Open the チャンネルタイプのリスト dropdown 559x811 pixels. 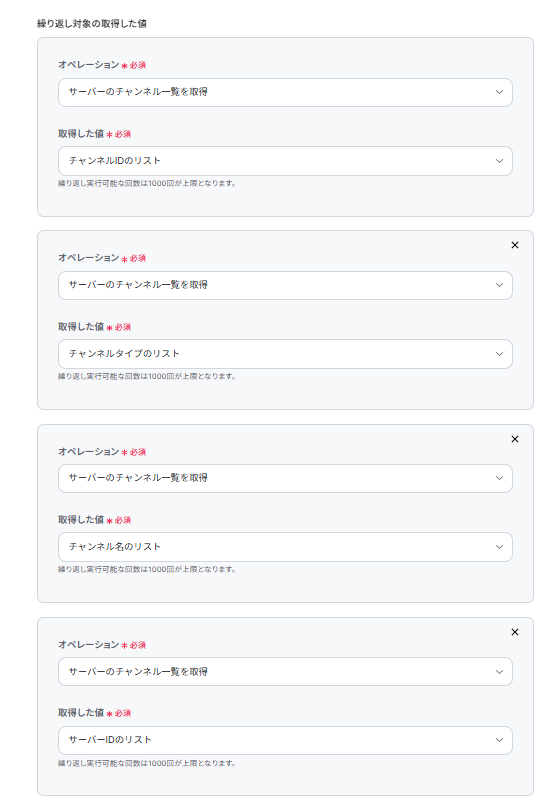(x=285, y=354)
